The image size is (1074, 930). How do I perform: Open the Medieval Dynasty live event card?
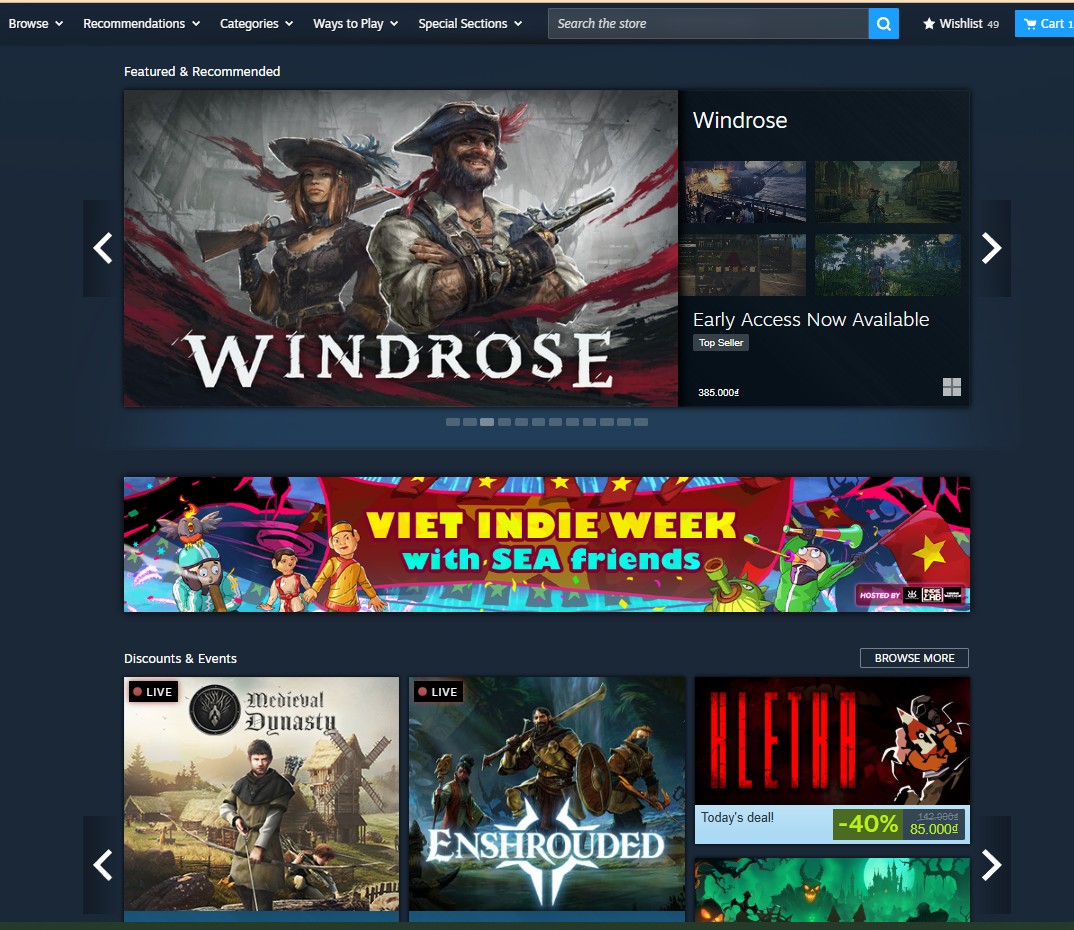tap(261, 799)
